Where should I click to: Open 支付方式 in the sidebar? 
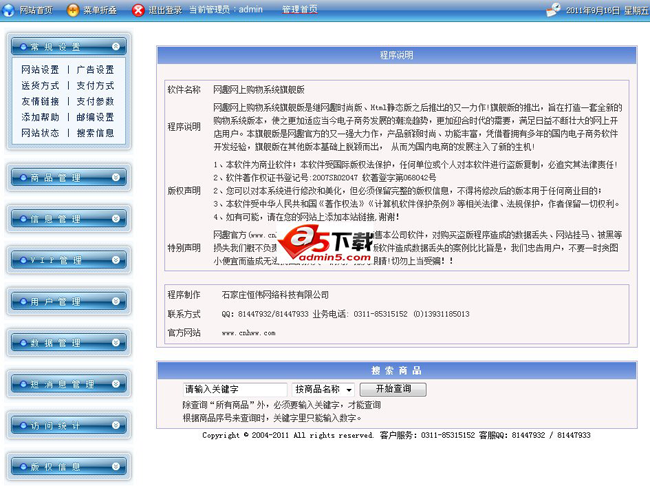pyautogui.click(x=95, y=85)
